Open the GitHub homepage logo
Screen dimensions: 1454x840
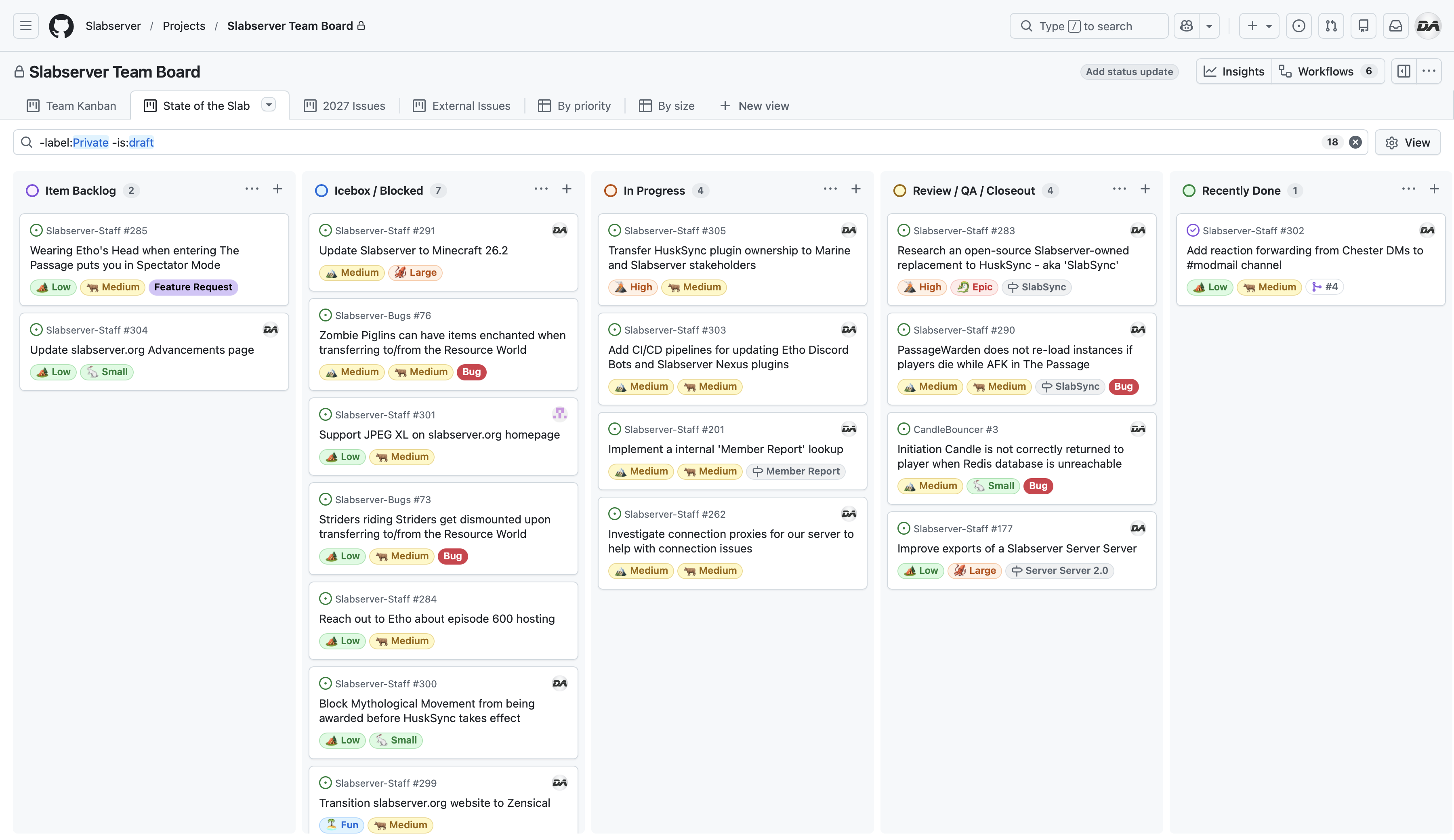coord(61,26)
